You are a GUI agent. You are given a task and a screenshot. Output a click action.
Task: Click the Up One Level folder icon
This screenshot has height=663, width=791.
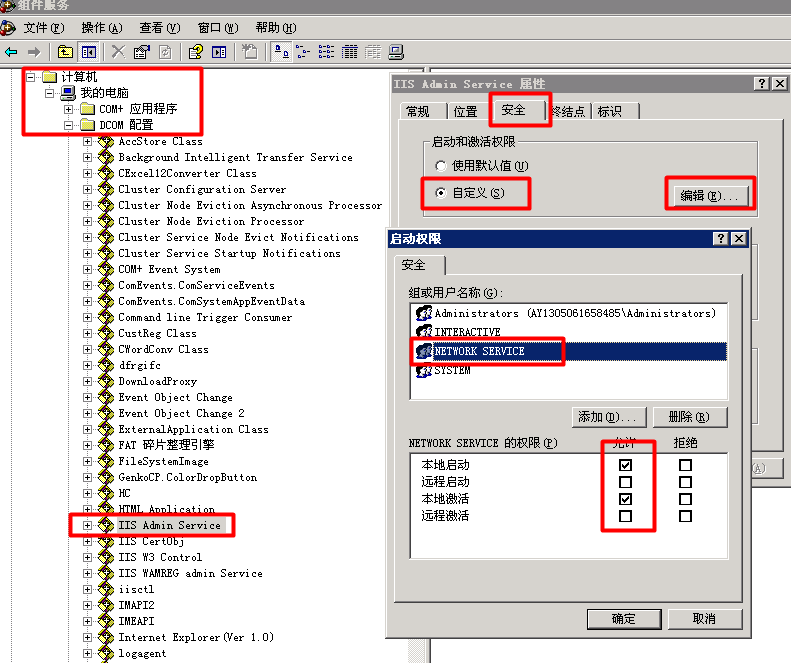click(65, 52)
